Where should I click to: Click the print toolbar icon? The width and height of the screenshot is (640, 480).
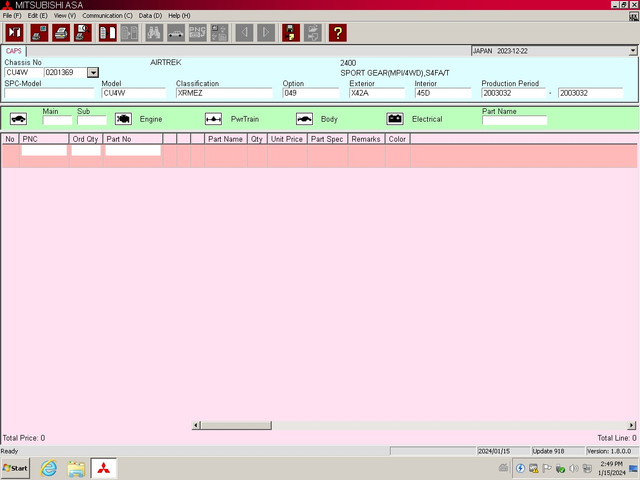[61, 33]
